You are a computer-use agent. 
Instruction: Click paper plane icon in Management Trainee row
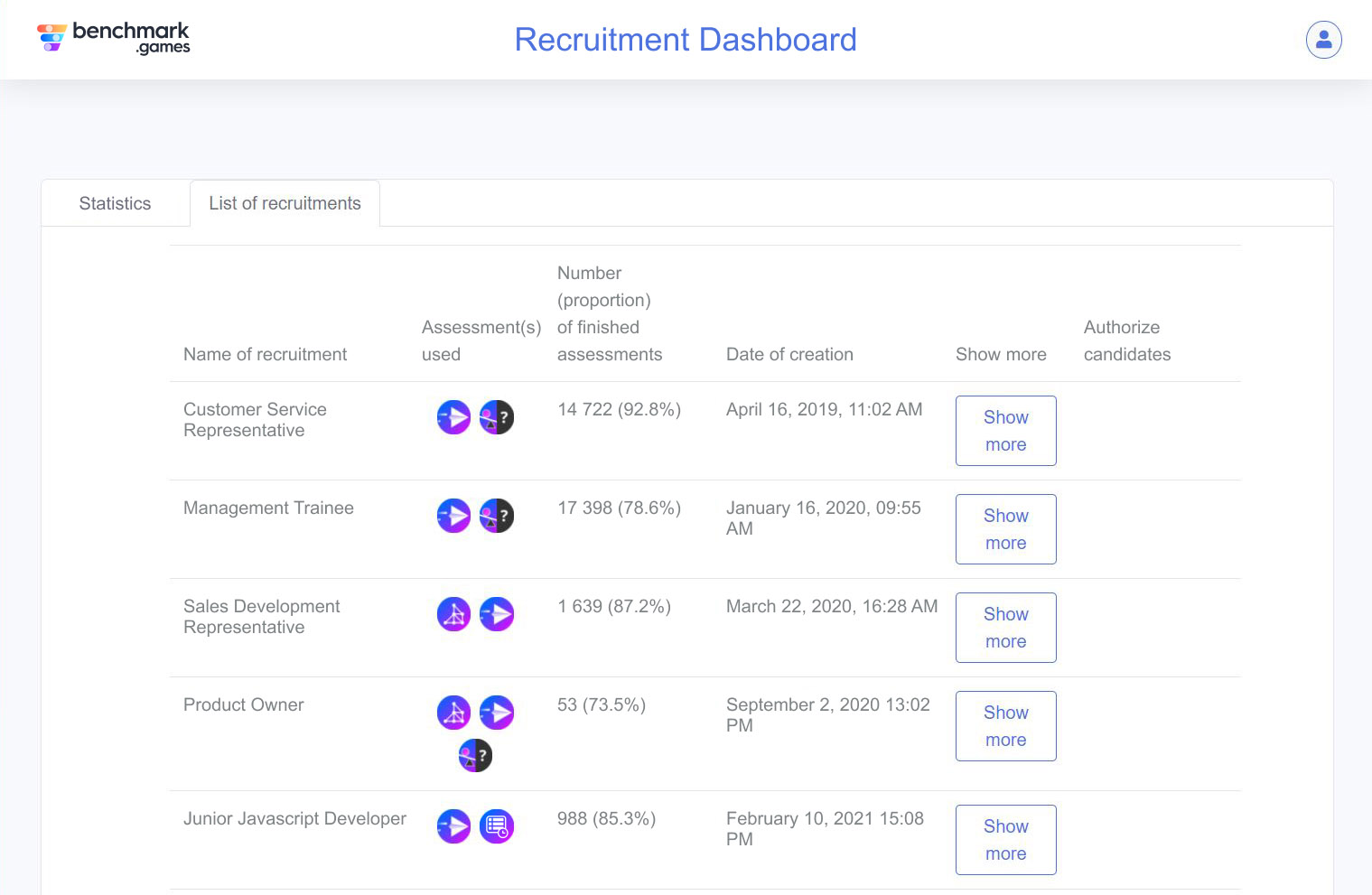coord(453,516)
